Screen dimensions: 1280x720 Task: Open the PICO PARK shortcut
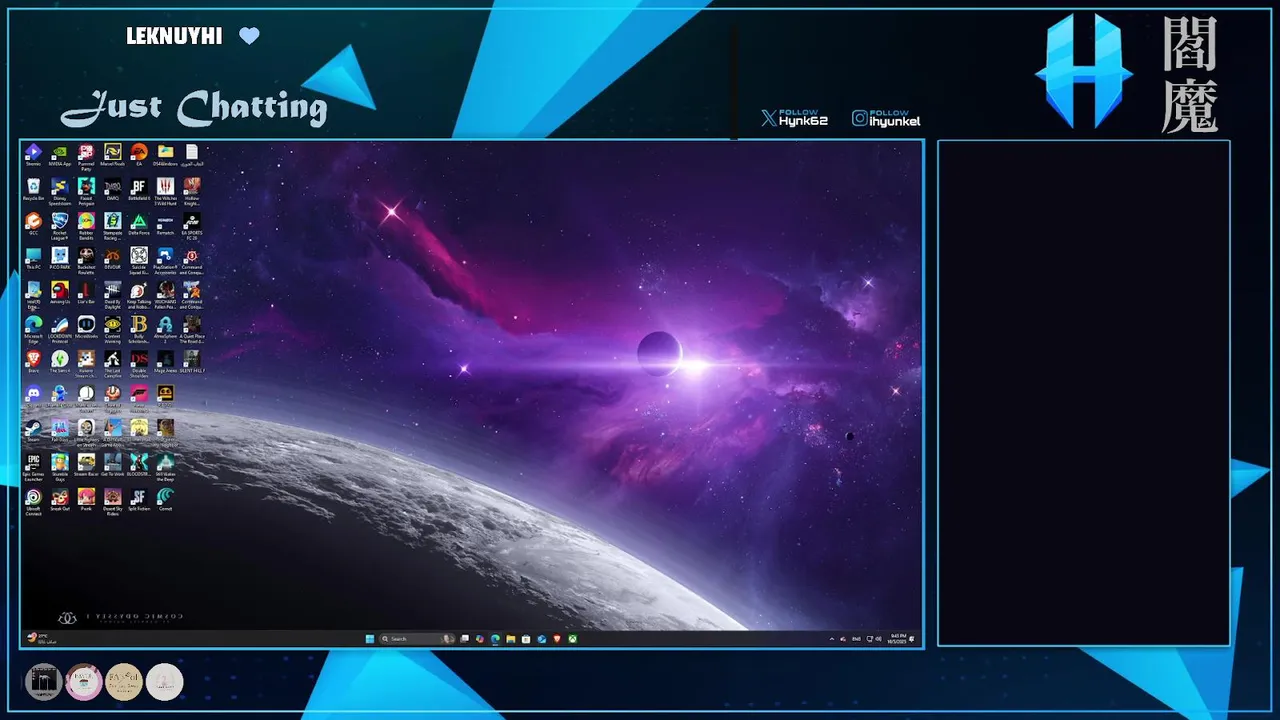coord(59,258)
